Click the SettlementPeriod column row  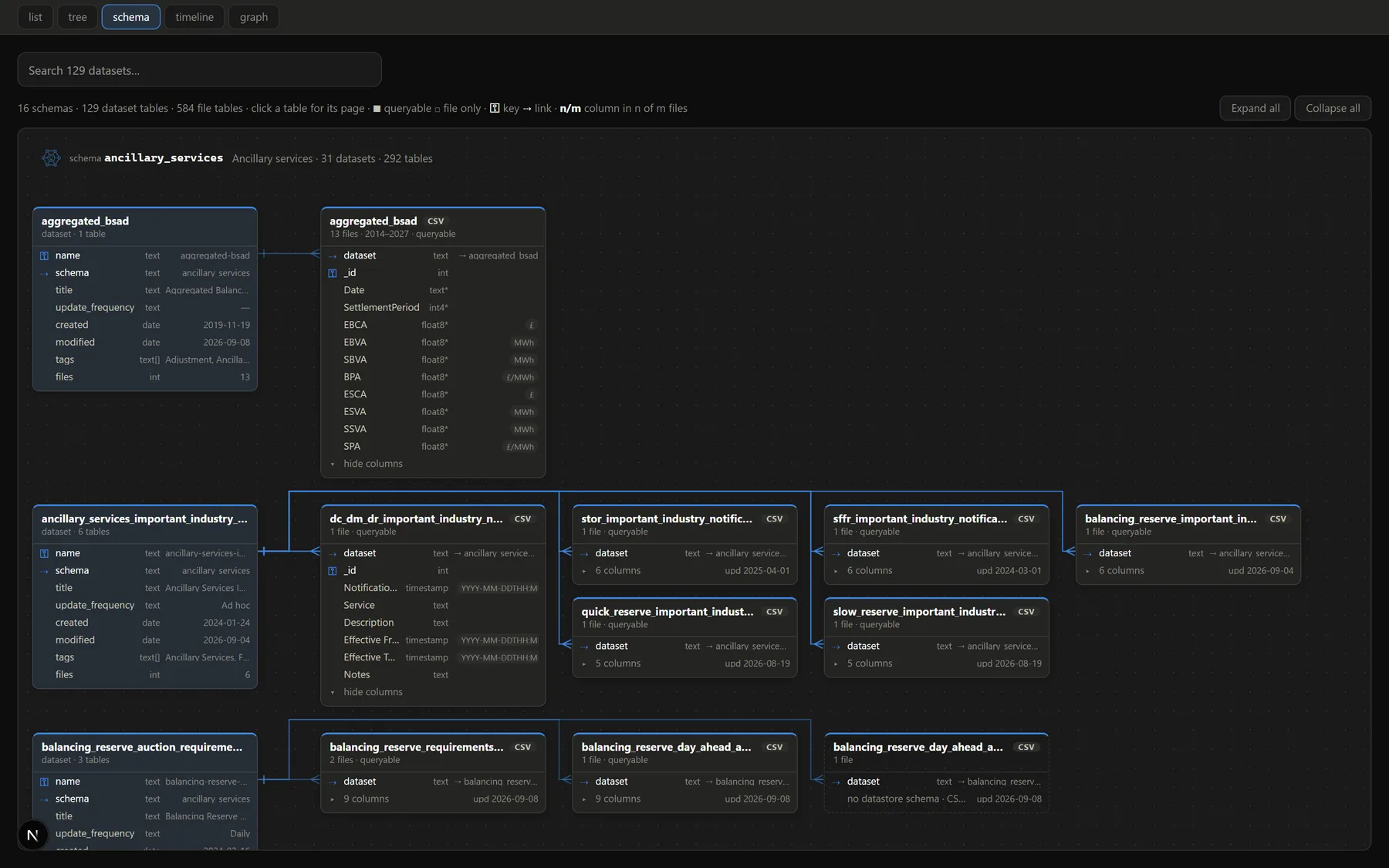433,308
